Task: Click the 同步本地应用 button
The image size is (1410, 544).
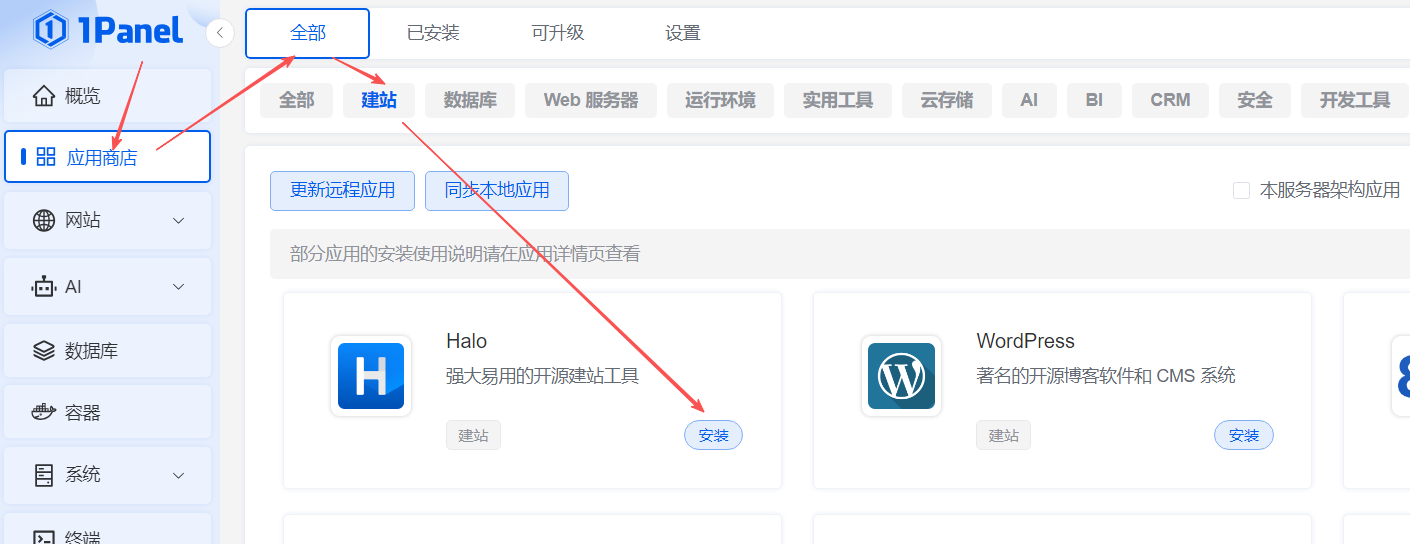Action: point(497,190)
